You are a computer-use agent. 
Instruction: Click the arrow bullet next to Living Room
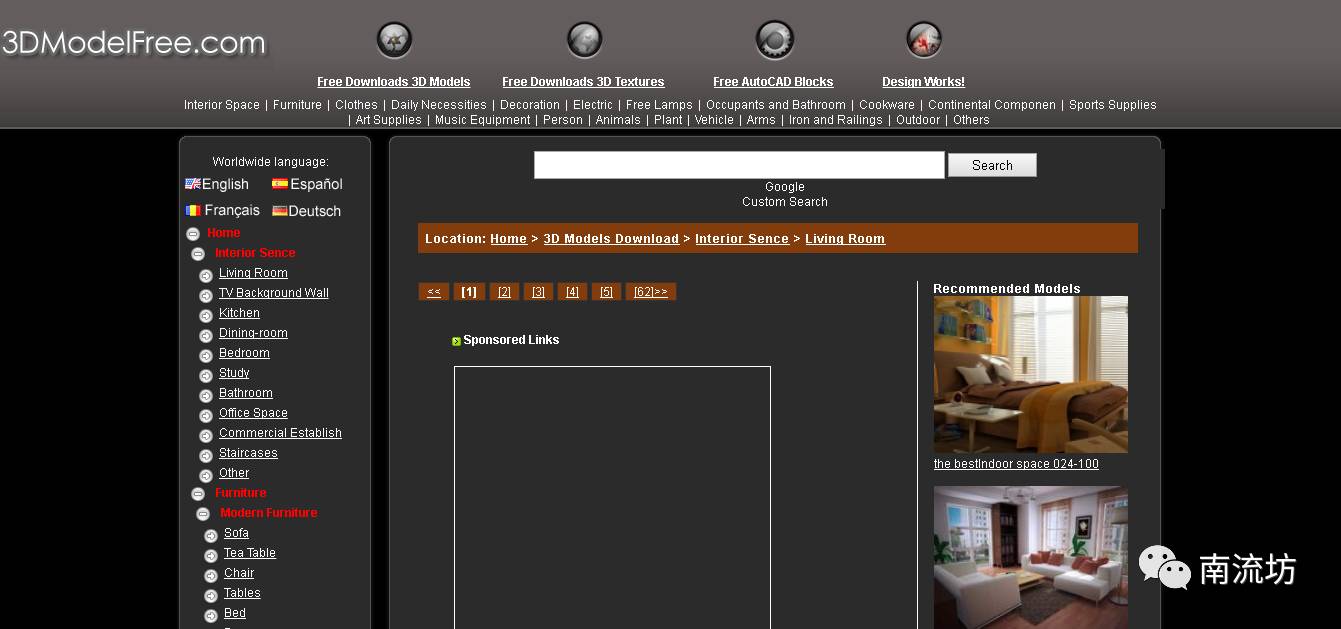tap(206, 275)
